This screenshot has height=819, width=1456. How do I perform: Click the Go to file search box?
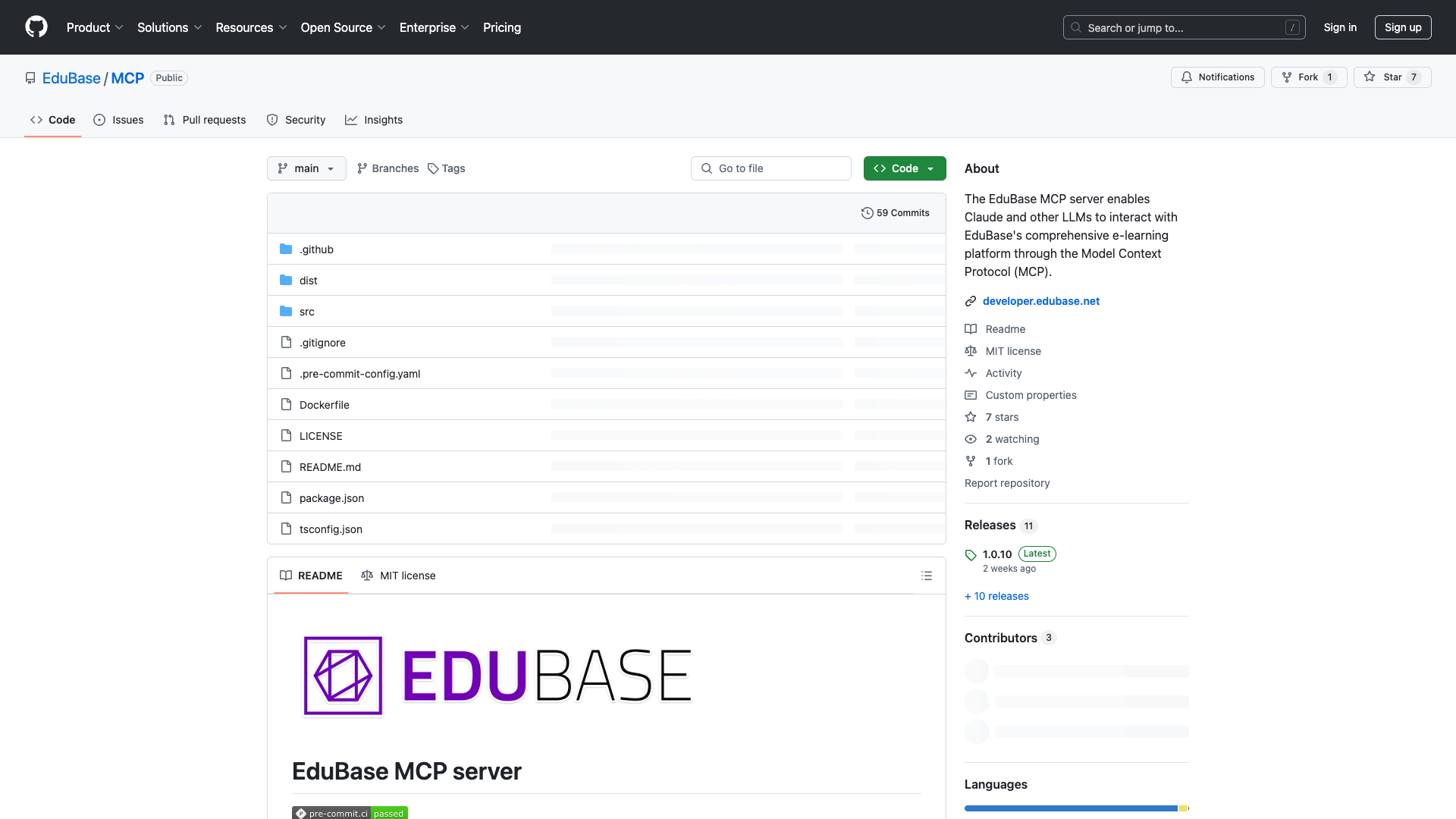point(770,168)
